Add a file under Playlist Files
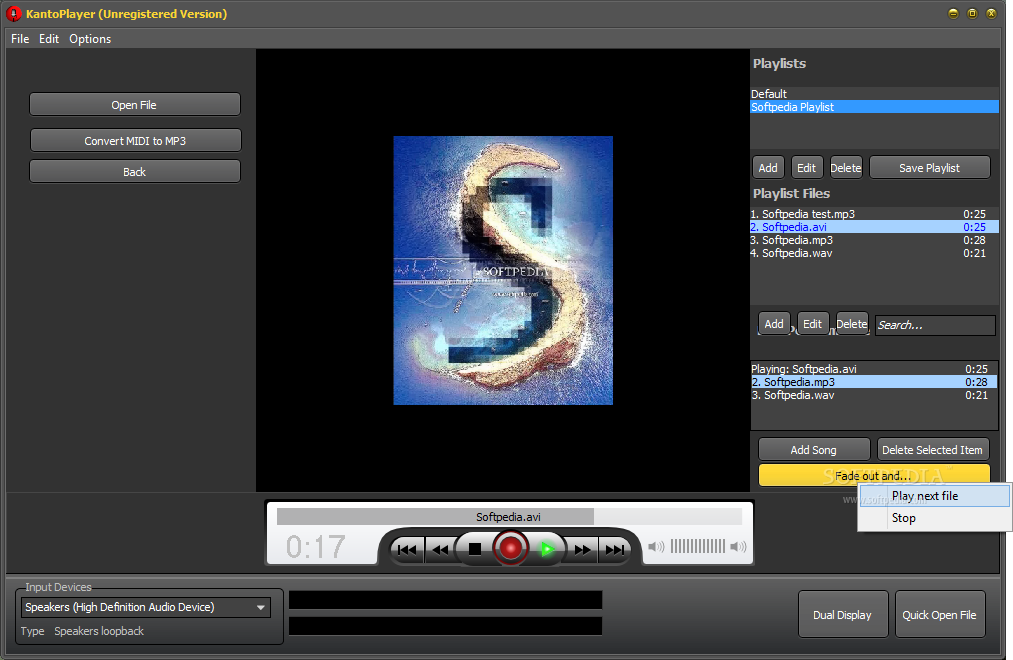The image size is (1013, 660). (774, 324)
